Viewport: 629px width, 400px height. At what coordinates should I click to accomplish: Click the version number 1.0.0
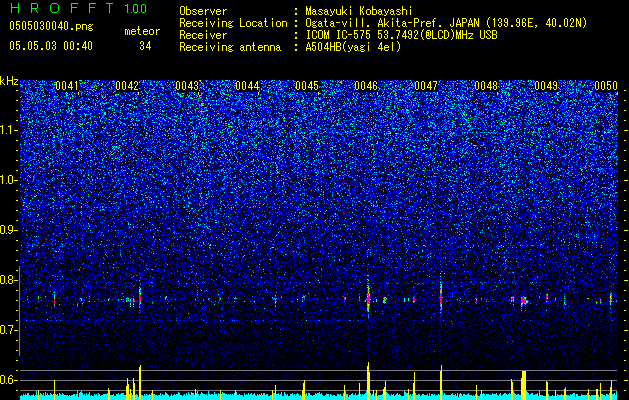click(135, 9)
